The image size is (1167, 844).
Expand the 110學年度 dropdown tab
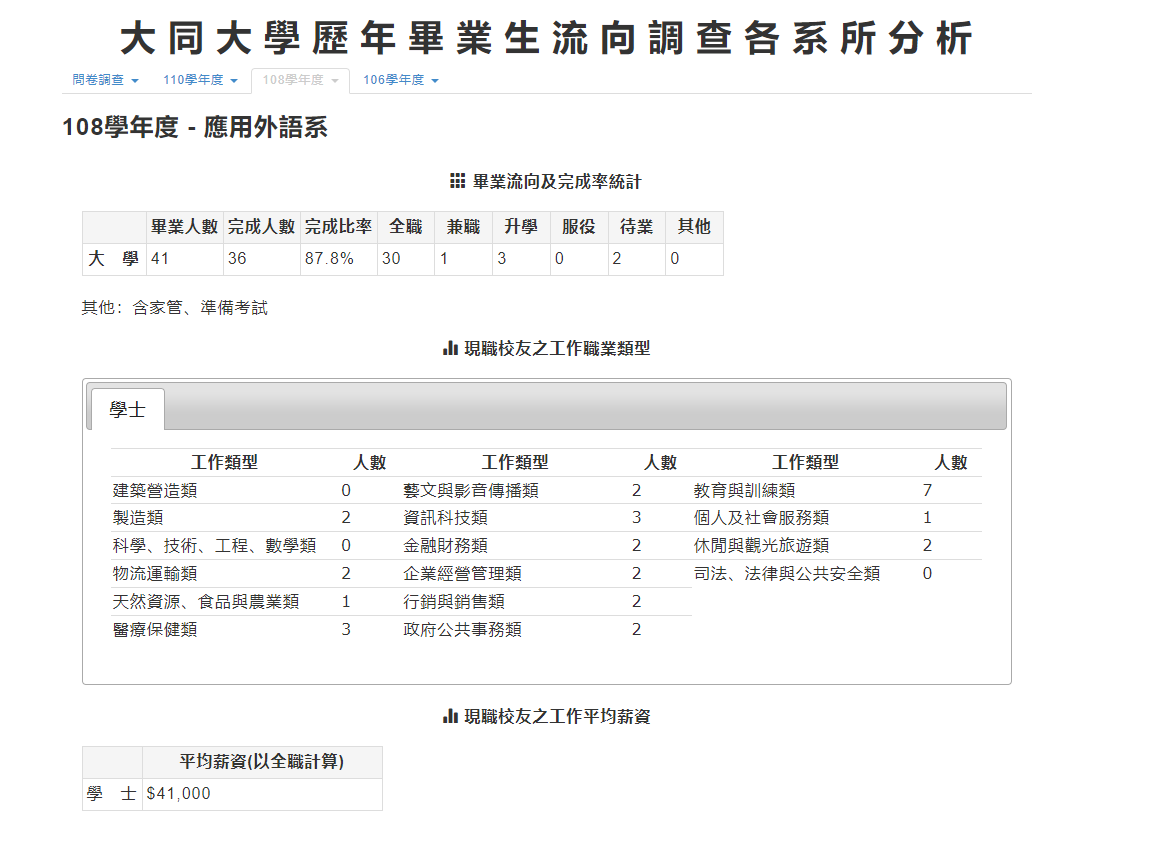point(200,80)
